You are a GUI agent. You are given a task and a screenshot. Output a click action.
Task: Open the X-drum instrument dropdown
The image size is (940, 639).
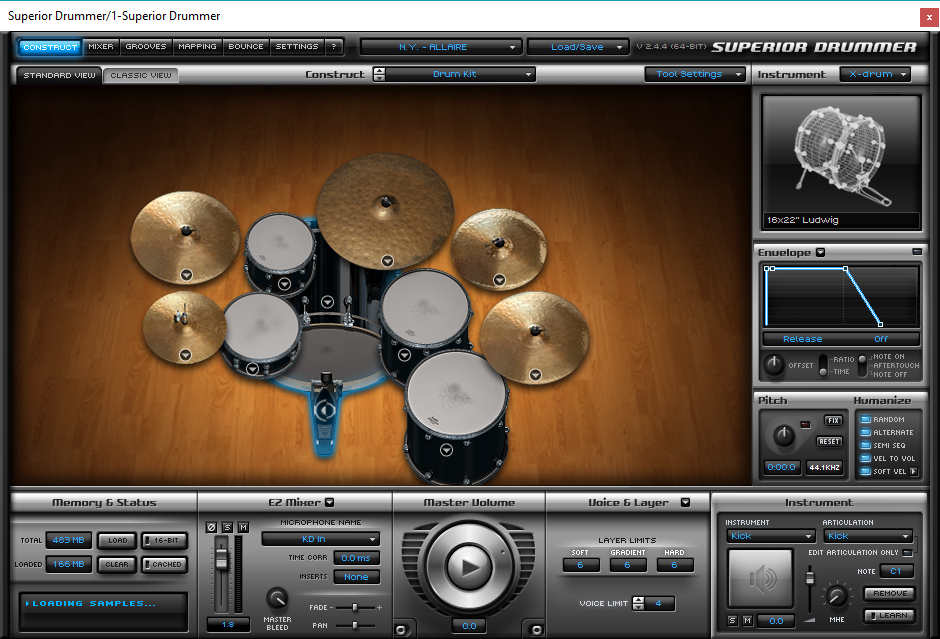(875, 74)
